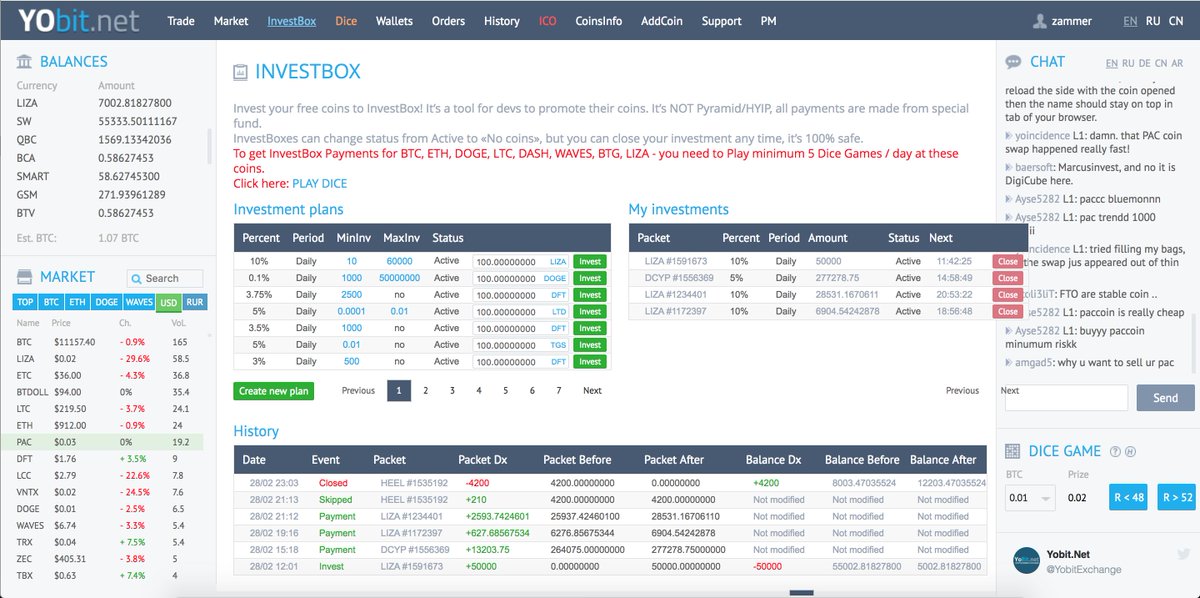Click the market Search field
The width and height of the screenshot is (1200, 598).
[x=165, y=279]
